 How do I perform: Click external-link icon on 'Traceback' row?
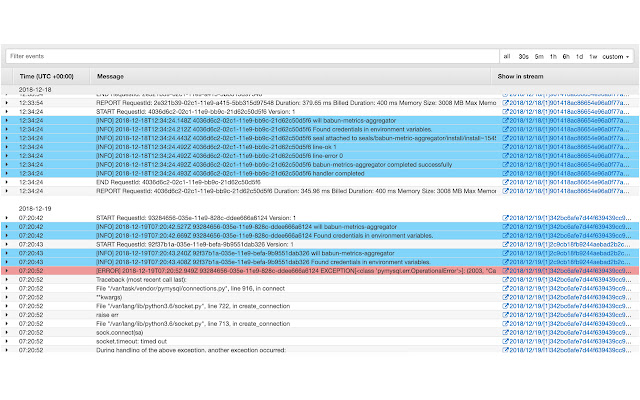[505, 280]
